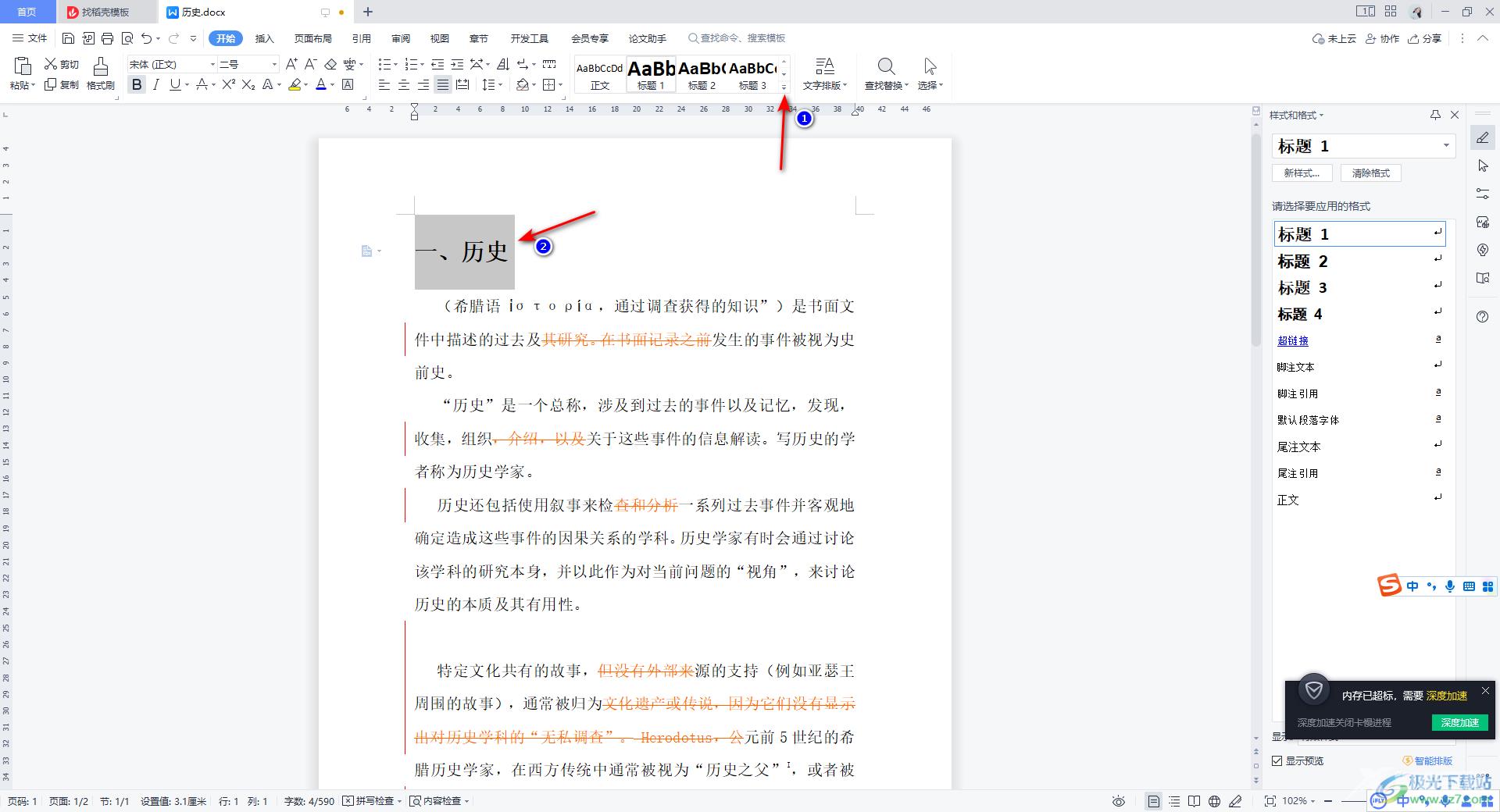The width and height of the screenshot is (1500, 812).
Task: Click the 新样式 button
Action: pos(1302,173)
